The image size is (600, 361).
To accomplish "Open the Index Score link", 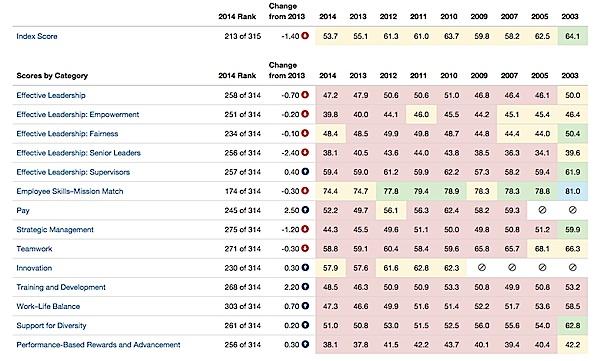I will point(37,36).
